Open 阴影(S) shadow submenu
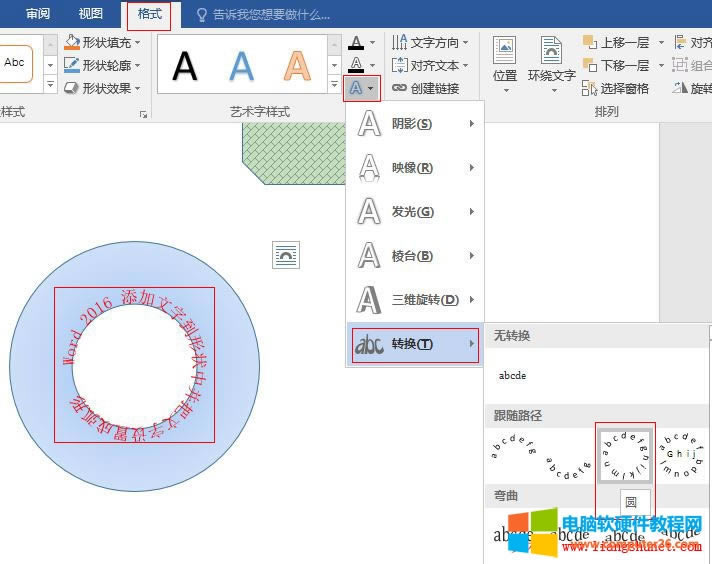 pyautogui.click(x=415, y=124)
